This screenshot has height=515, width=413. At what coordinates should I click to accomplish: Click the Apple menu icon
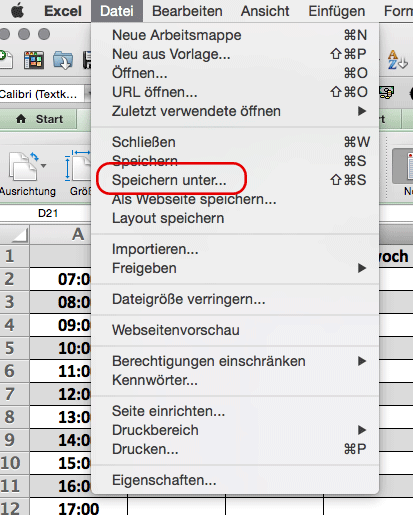coord(17,11)
